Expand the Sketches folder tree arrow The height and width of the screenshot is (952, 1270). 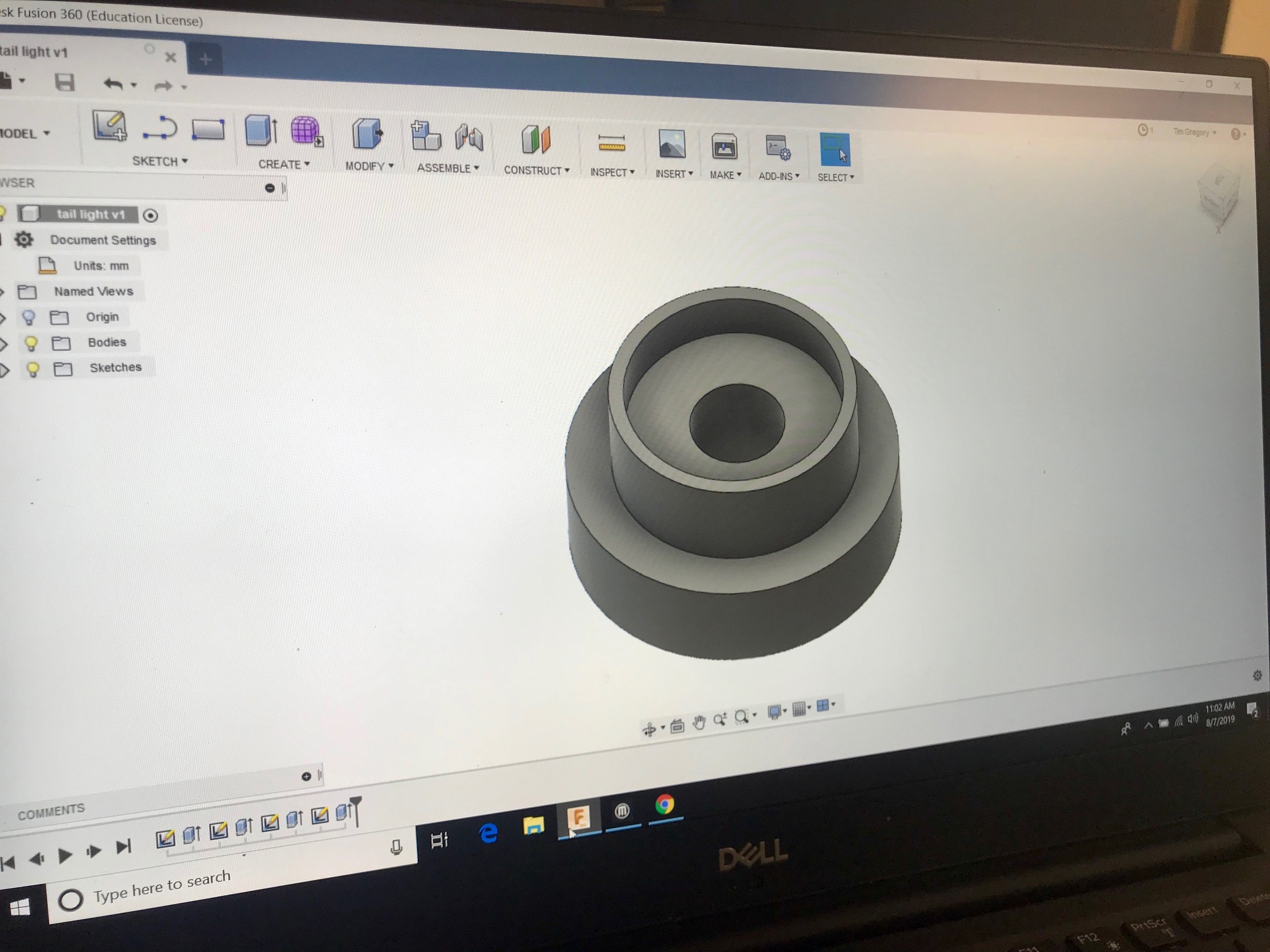pyautogui.click(x=5, y=370)
